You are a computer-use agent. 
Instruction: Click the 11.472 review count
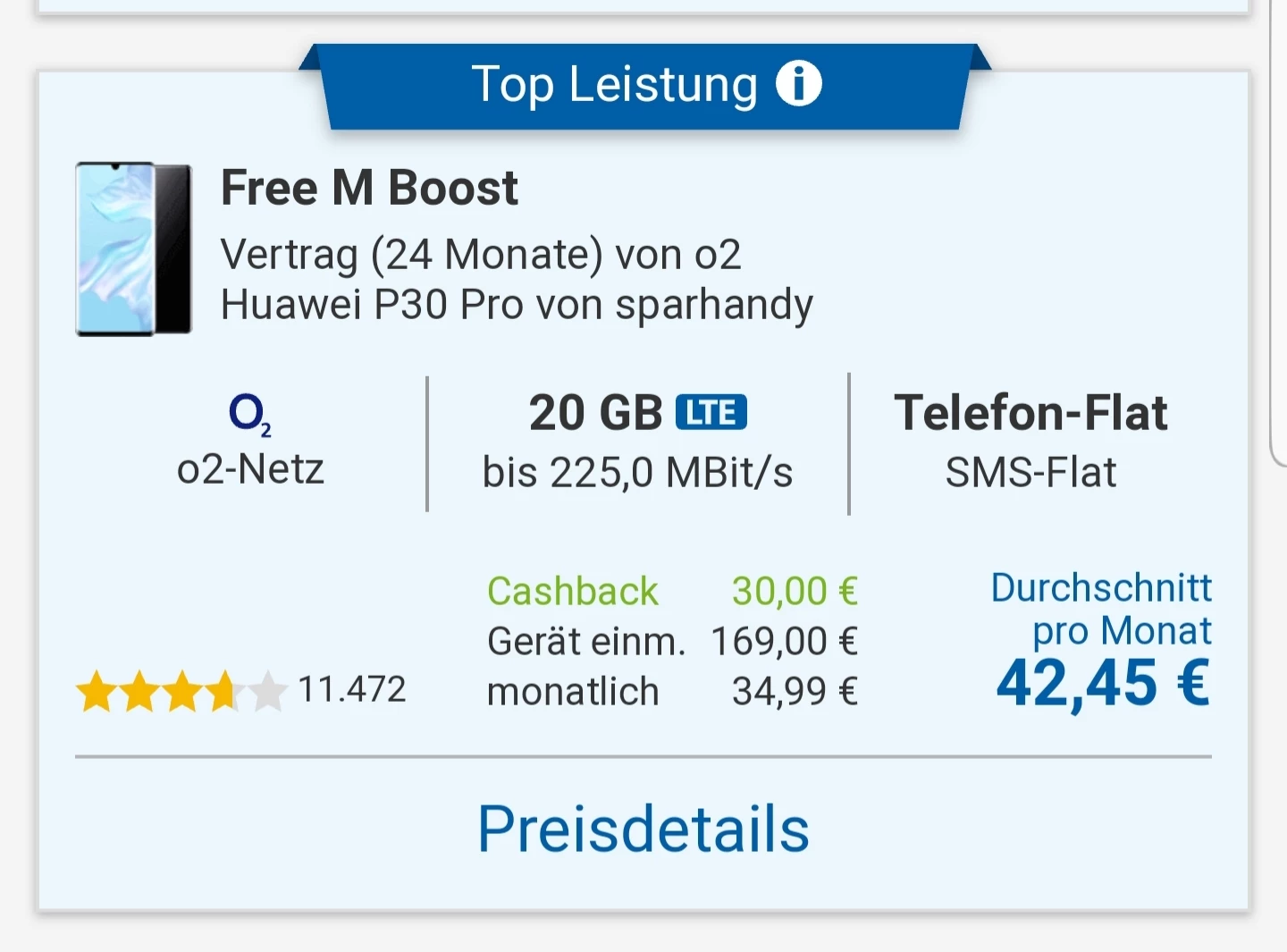pyautogui.click(x=352, y=689)
